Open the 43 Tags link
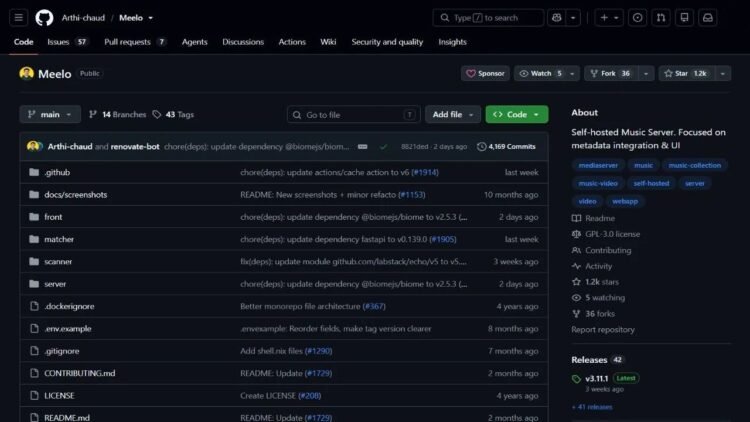 (x=174, y=114)
